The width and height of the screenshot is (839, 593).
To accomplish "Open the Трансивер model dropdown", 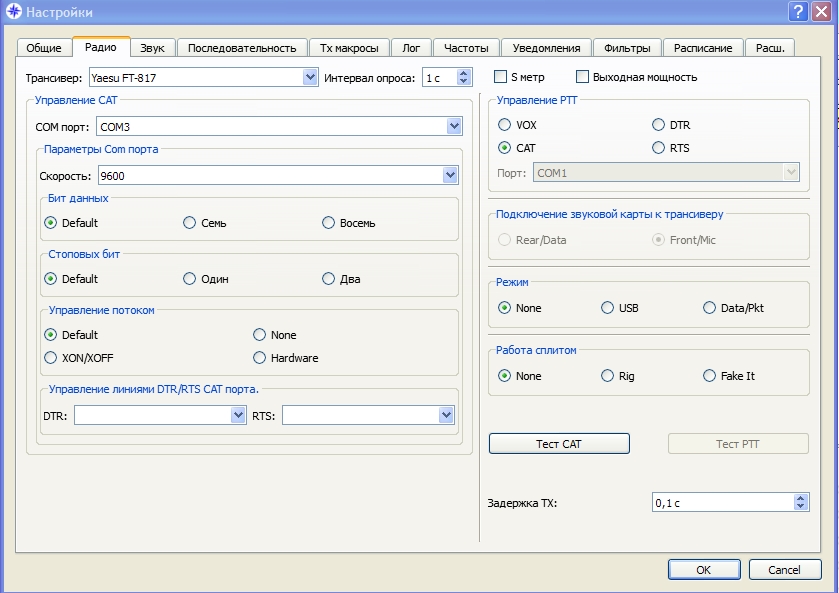I will 309,77.
